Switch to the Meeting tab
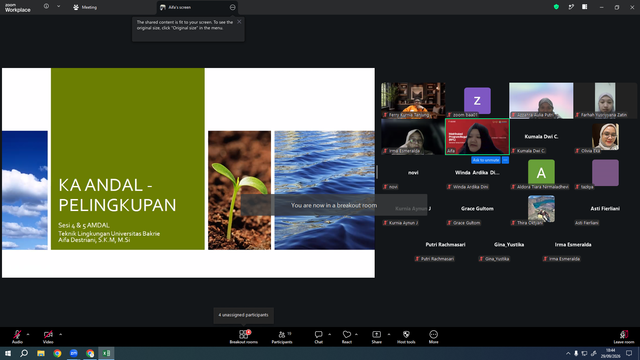The image size is (640, 360). pos(85,7)
